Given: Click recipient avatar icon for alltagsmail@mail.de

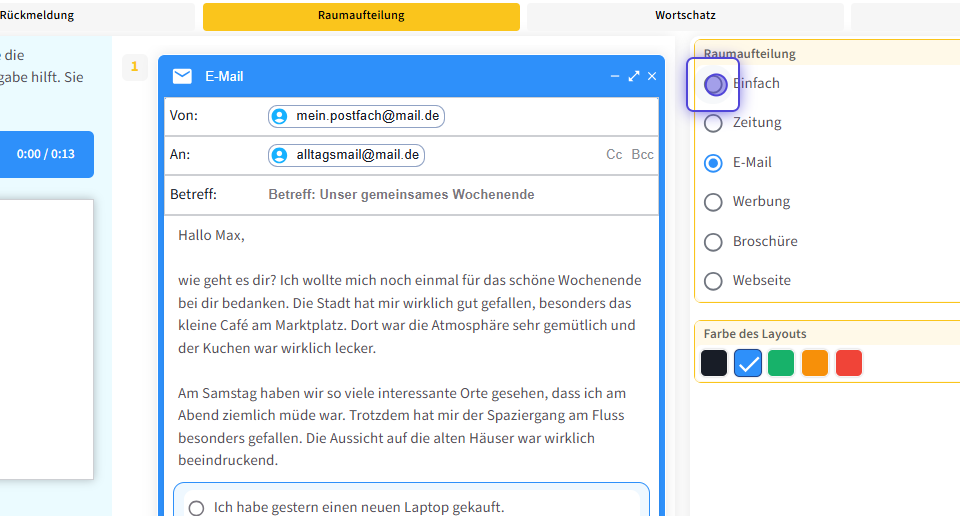Looking at the screenshot, I should coord(279,155).
